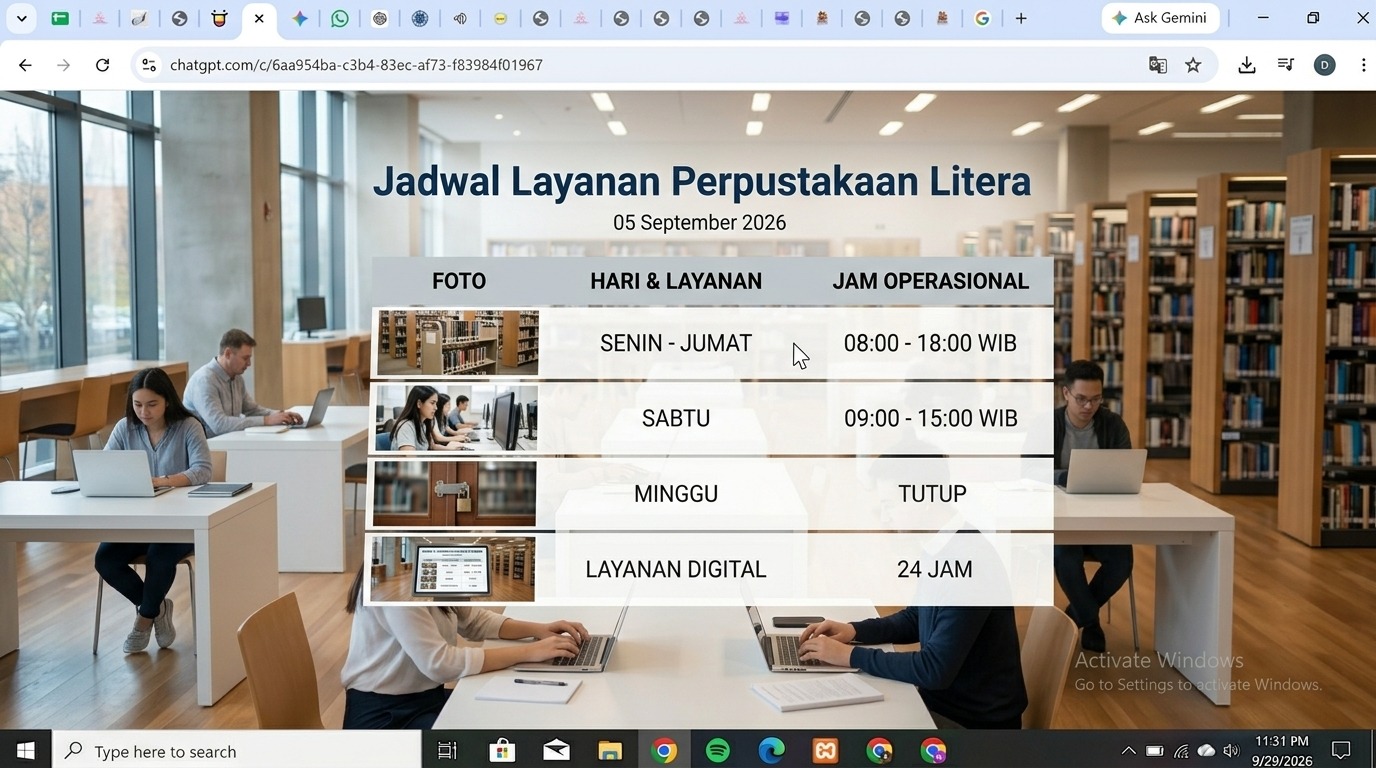The image size is (1376, 768).
Task: Open the Google Translate page icon
Action: (x=1158, y=65)
